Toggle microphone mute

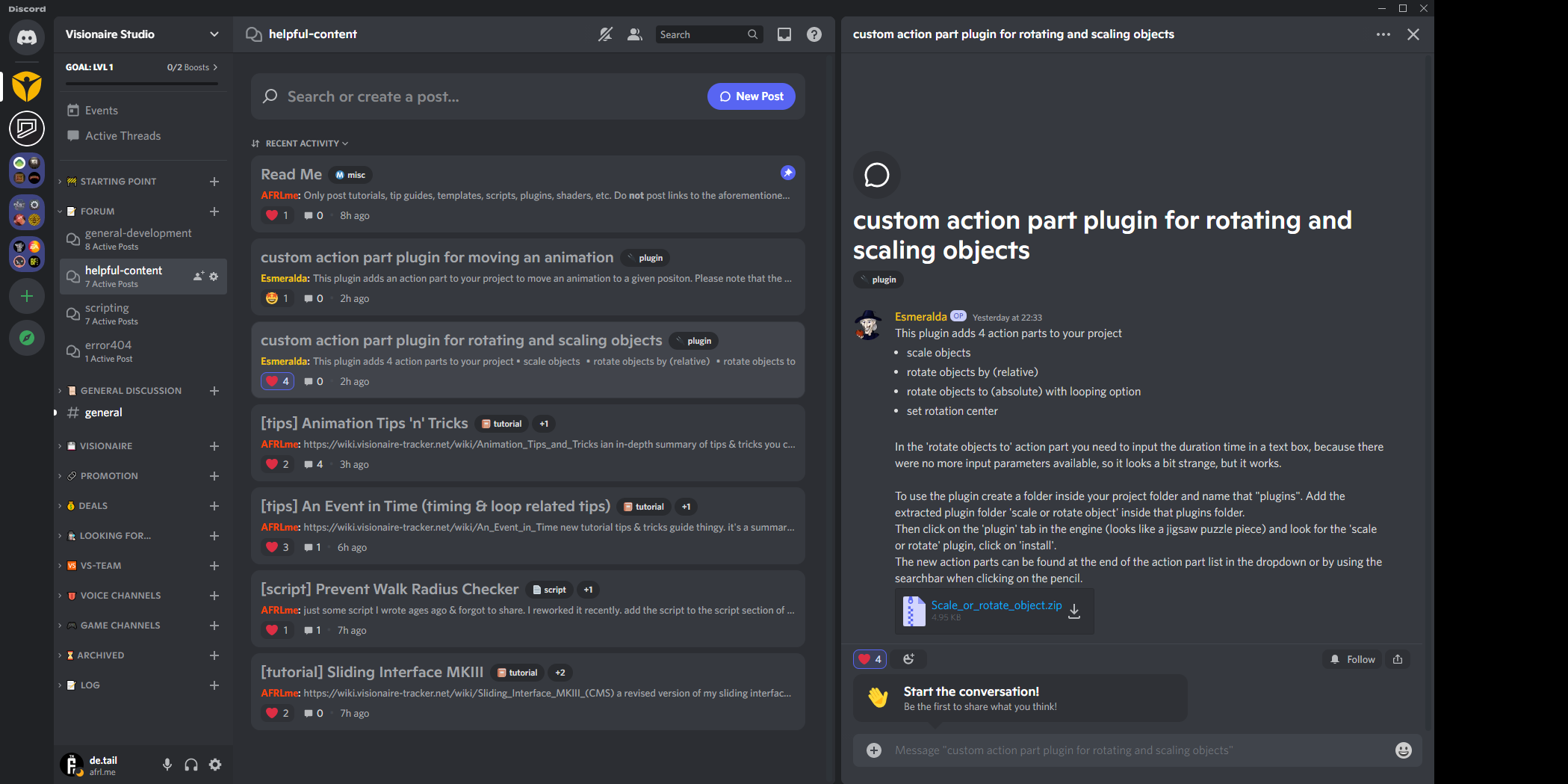[x=167, y=765]
